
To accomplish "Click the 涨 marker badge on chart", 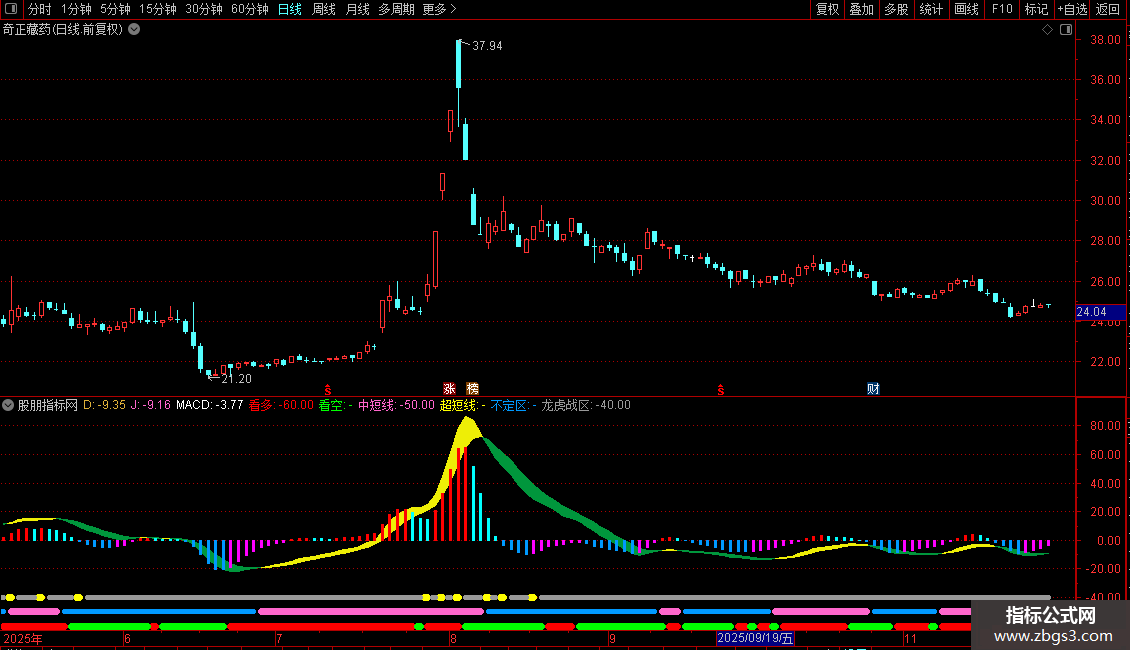I will tap(449, 388).
